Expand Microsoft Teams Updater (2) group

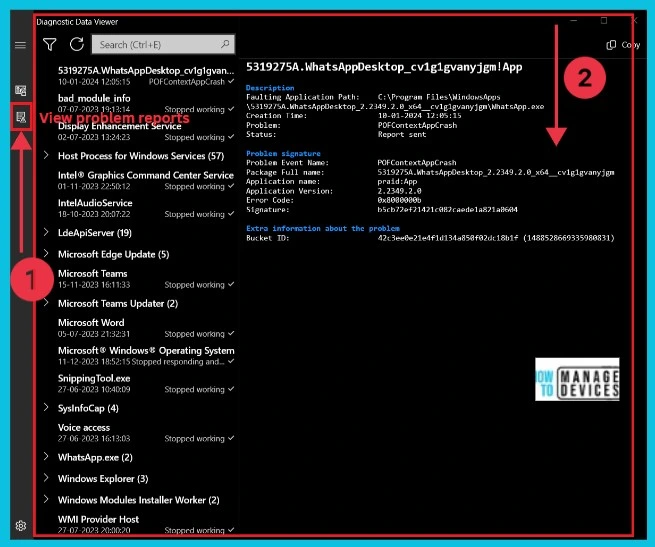[46, 303]
